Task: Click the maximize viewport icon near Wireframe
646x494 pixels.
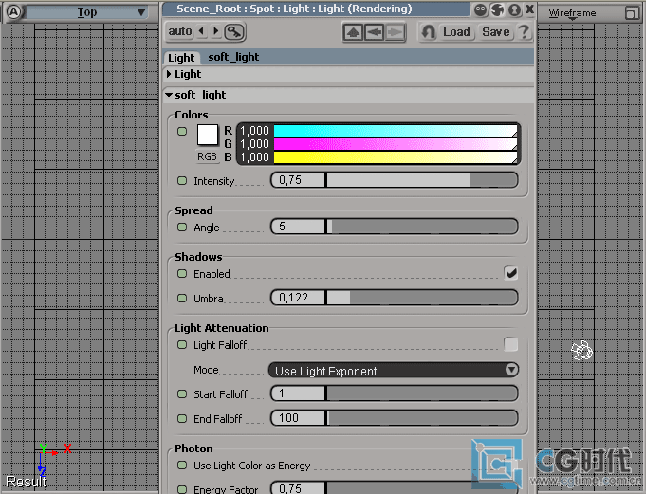Action: pyautogui.click(x=631, y=13)
